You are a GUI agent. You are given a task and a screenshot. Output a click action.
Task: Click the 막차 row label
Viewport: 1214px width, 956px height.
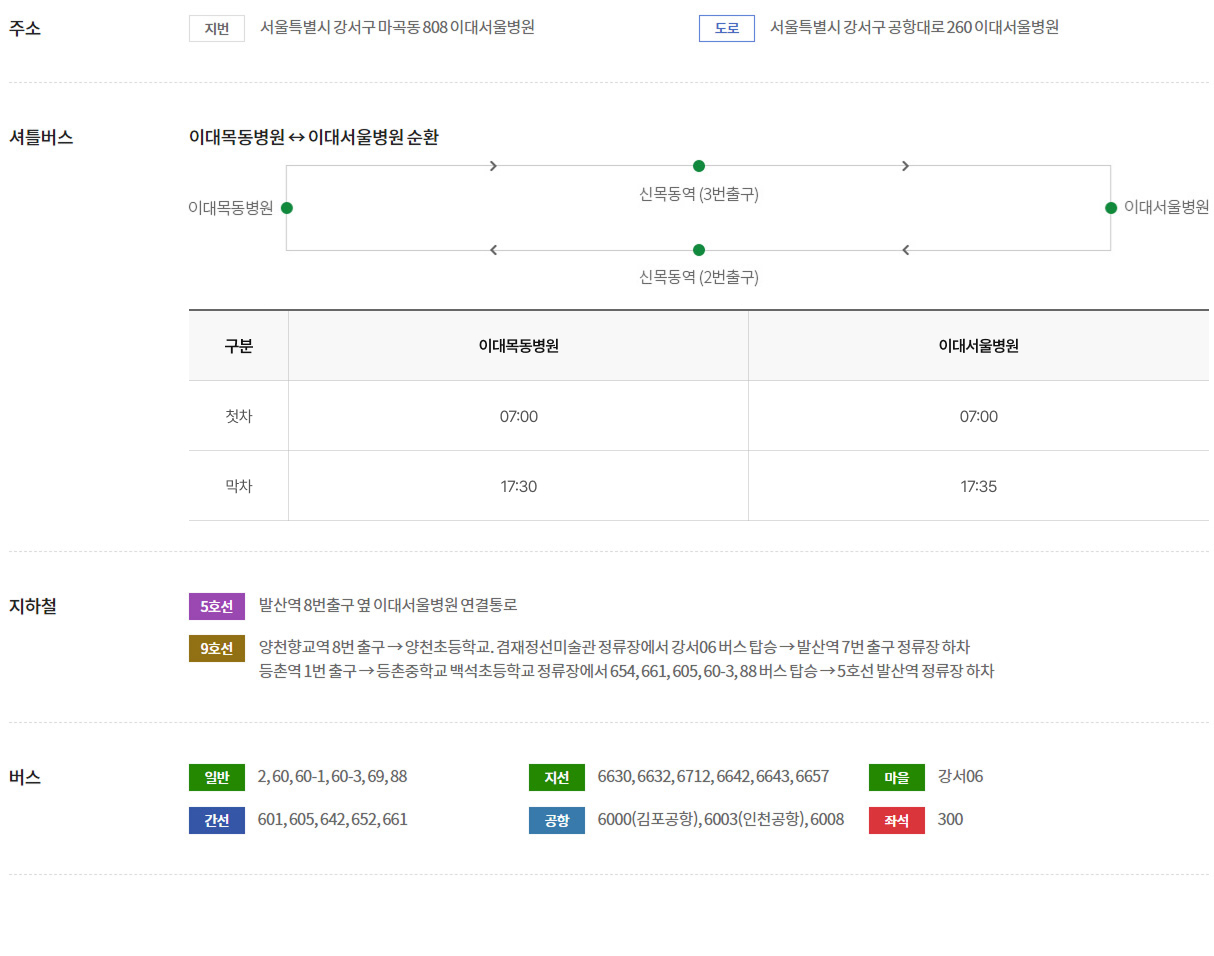[239, 486]
